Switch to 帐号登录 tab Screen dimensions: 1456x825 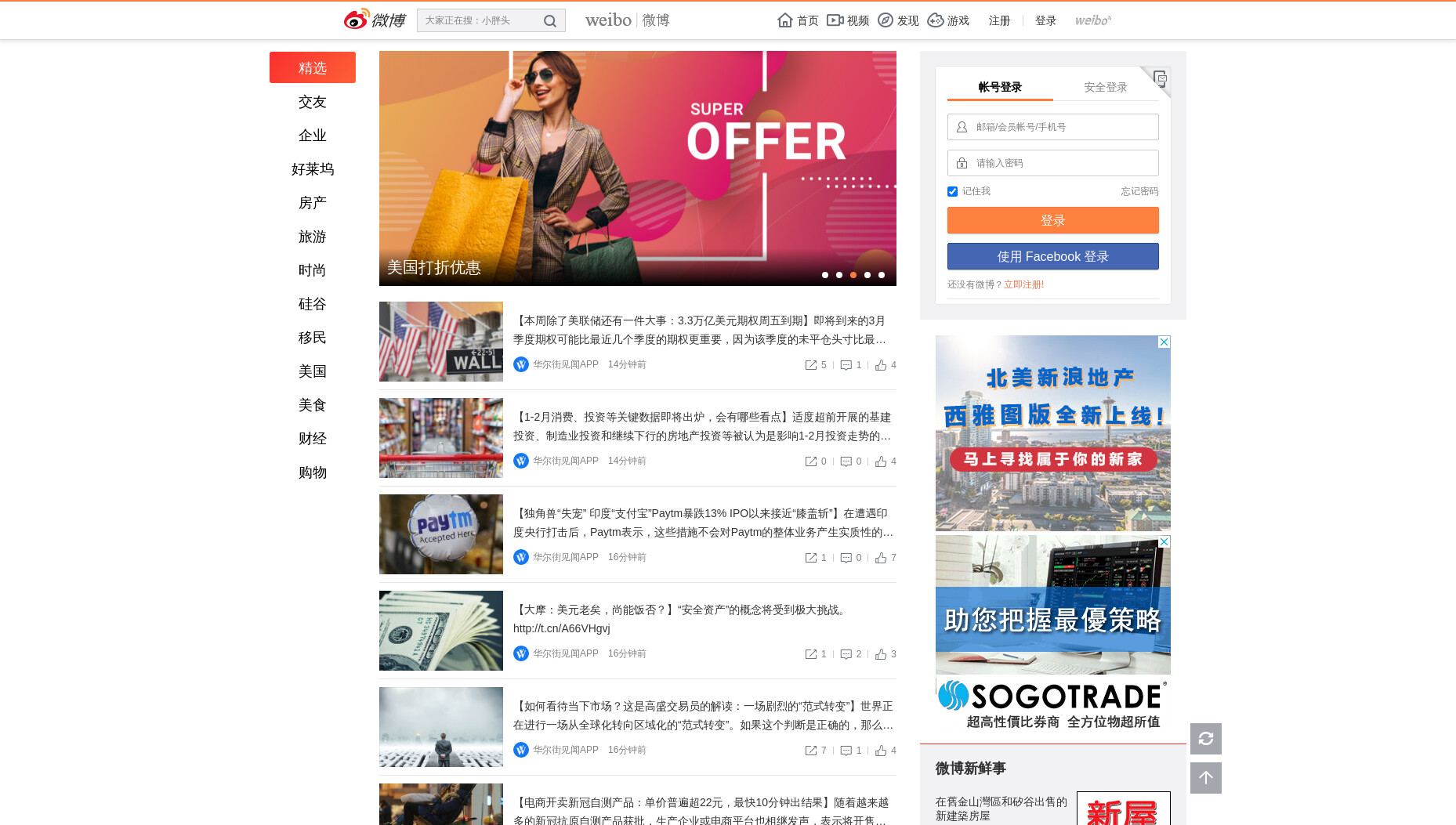click(1000, 87)
